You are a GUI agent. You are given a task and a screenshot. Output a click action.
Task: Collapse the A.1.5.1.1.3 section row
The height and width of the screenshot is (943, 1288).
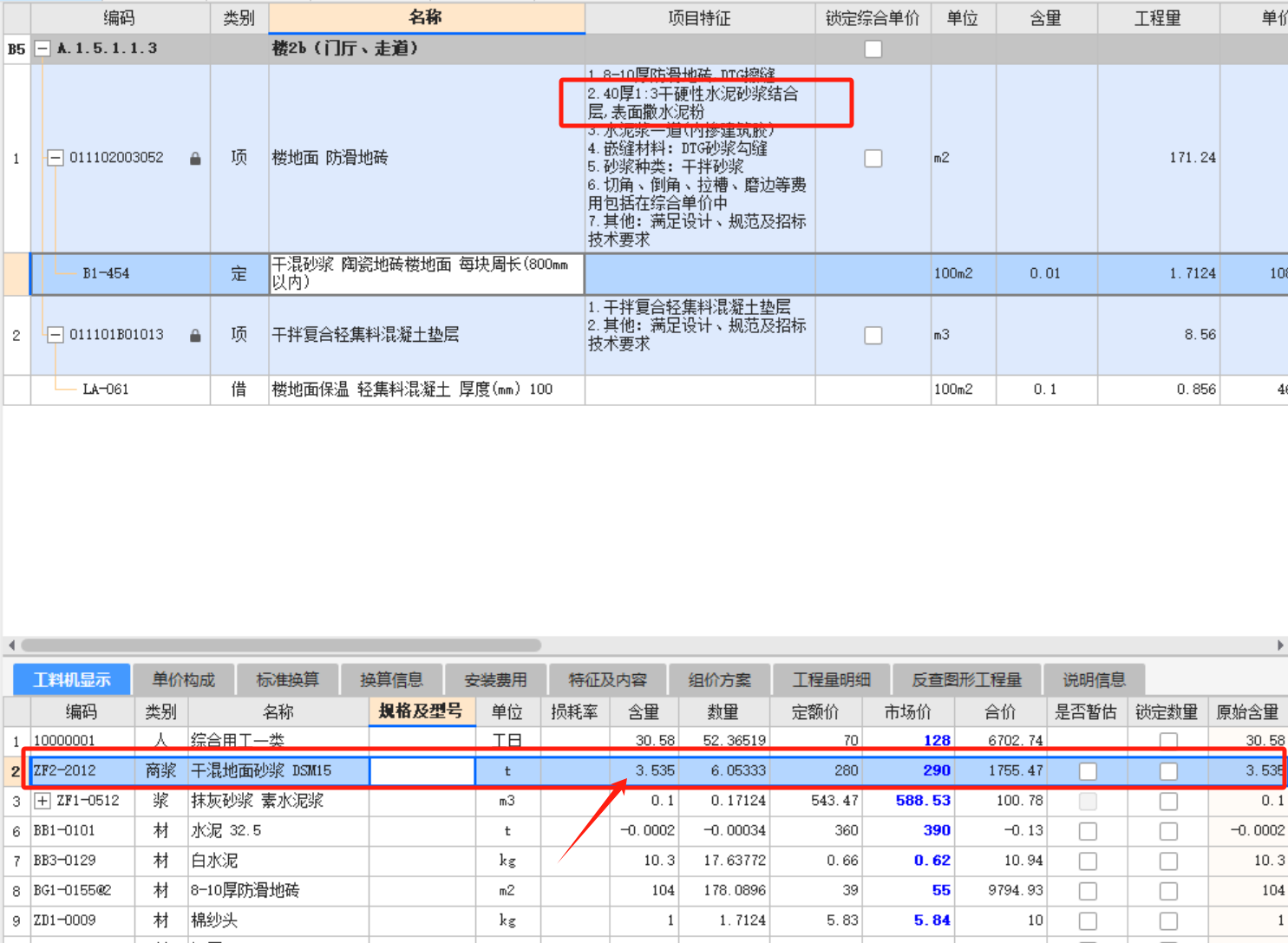click(42, 49)
